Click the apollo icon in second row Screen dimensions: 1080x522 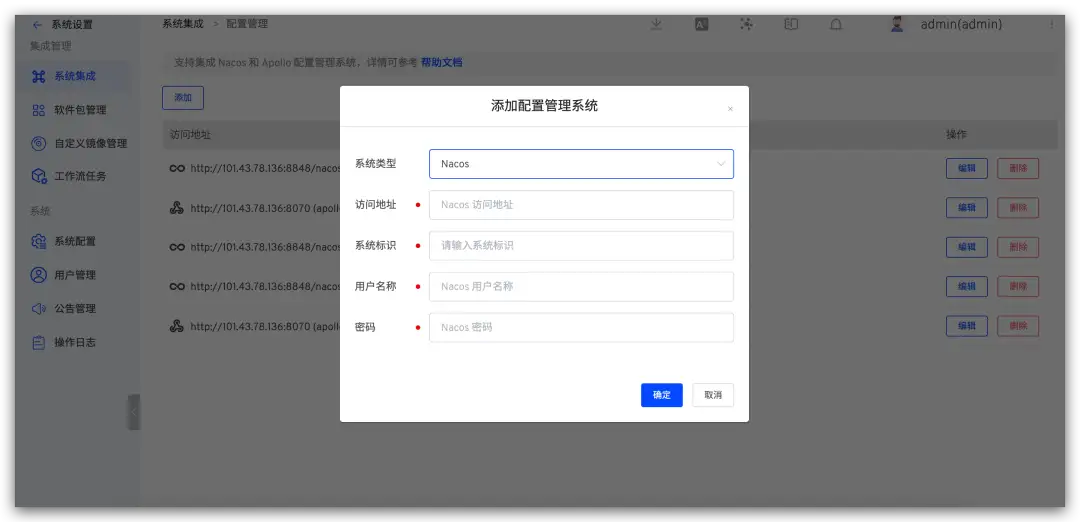pyautogui.click(x=177, y=208)
